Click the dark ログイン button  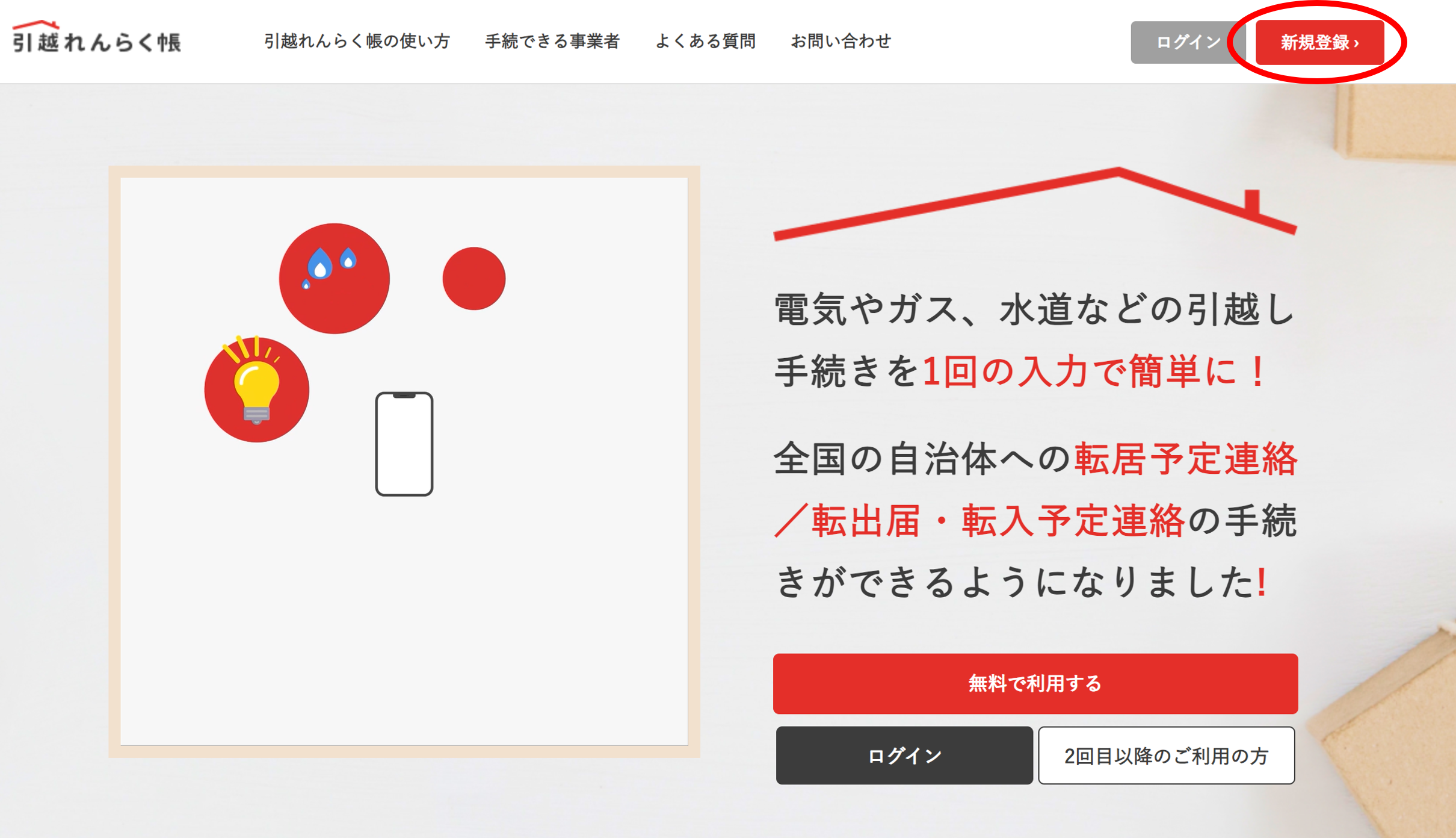click(904, 756)
